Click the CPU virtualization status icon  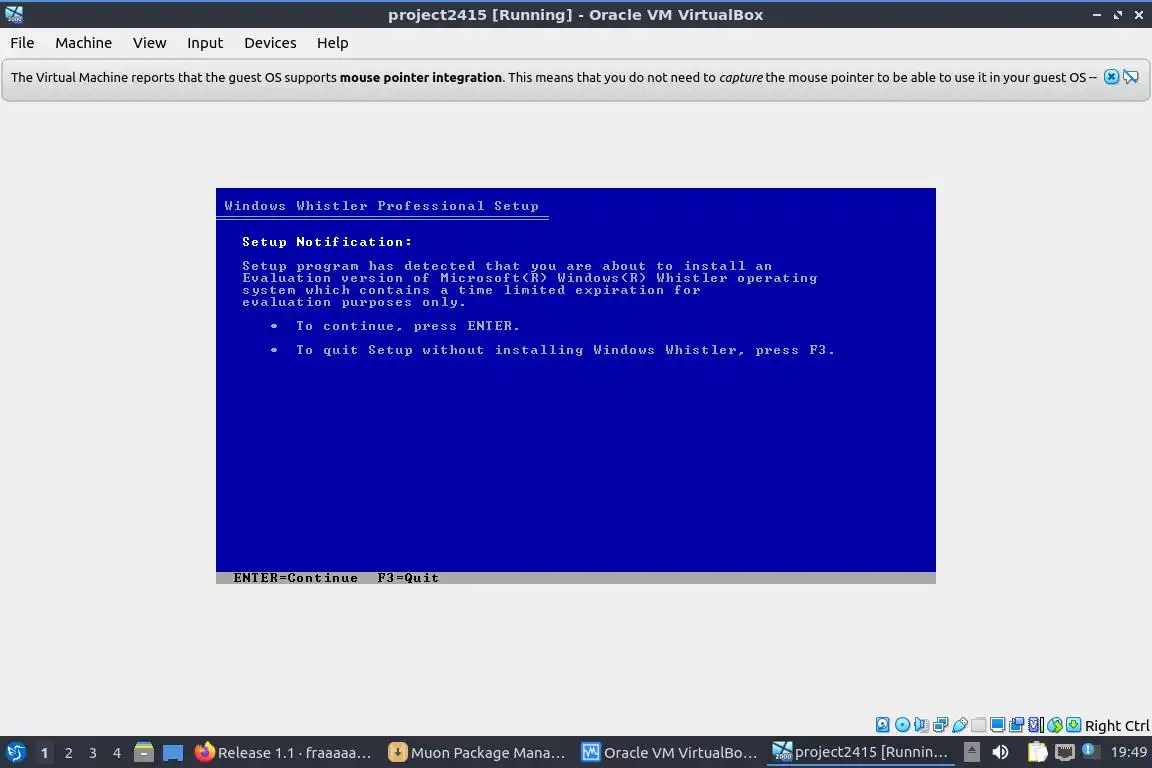(1036, 725)
